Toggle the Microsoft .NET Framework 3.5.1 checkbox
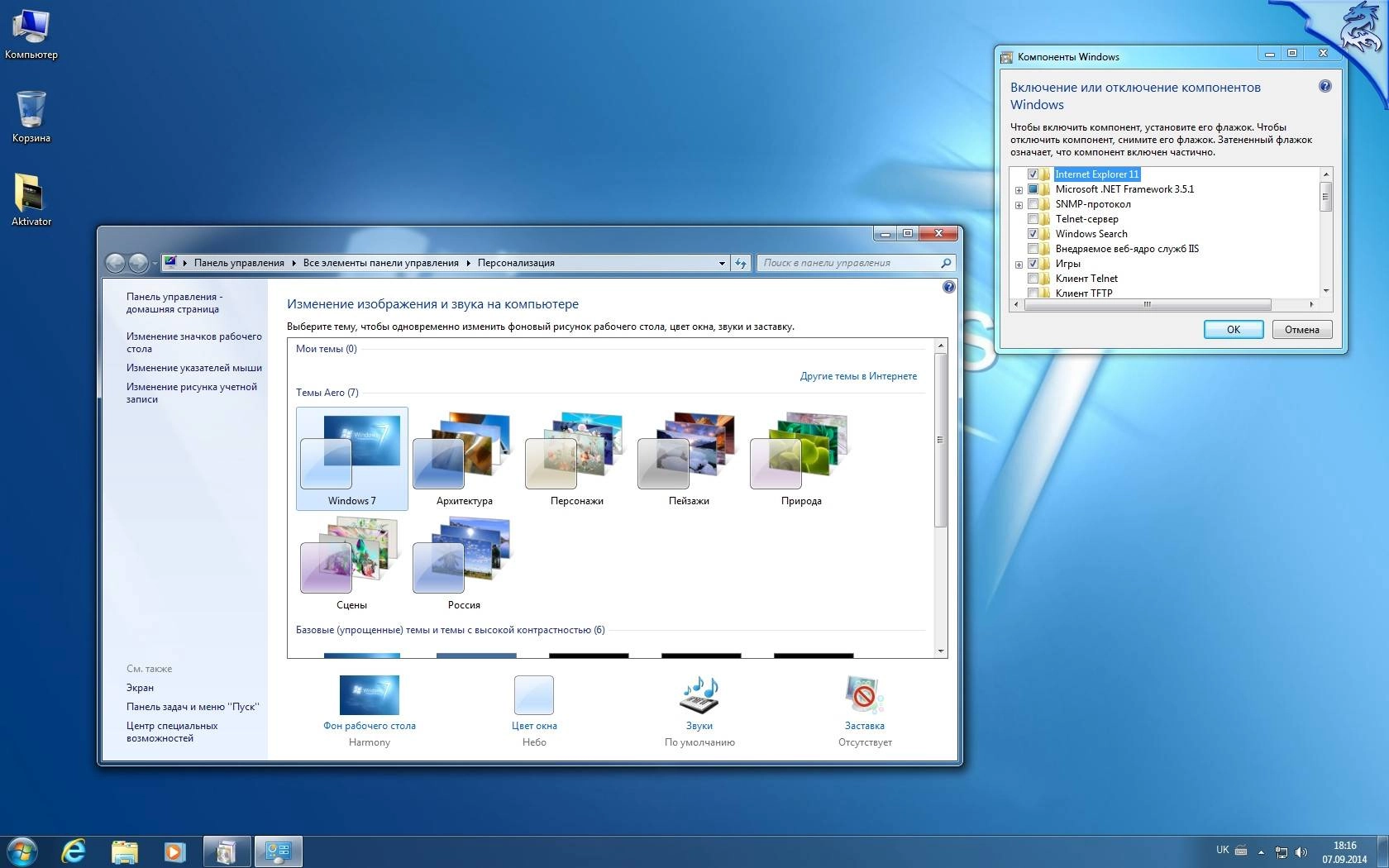This screenshot has width=1389, height=868. pos(1033,189)
